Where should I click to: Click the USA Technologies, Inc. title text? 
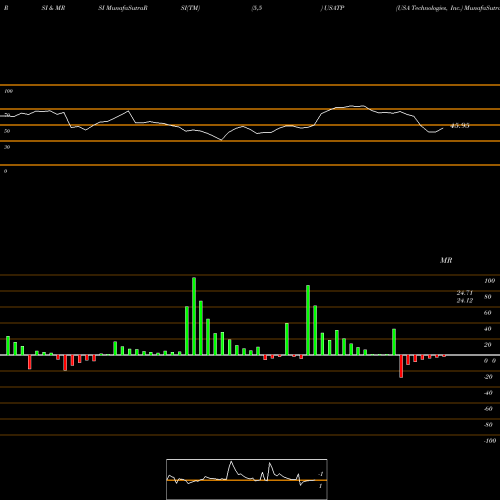[x=429, y=8]
